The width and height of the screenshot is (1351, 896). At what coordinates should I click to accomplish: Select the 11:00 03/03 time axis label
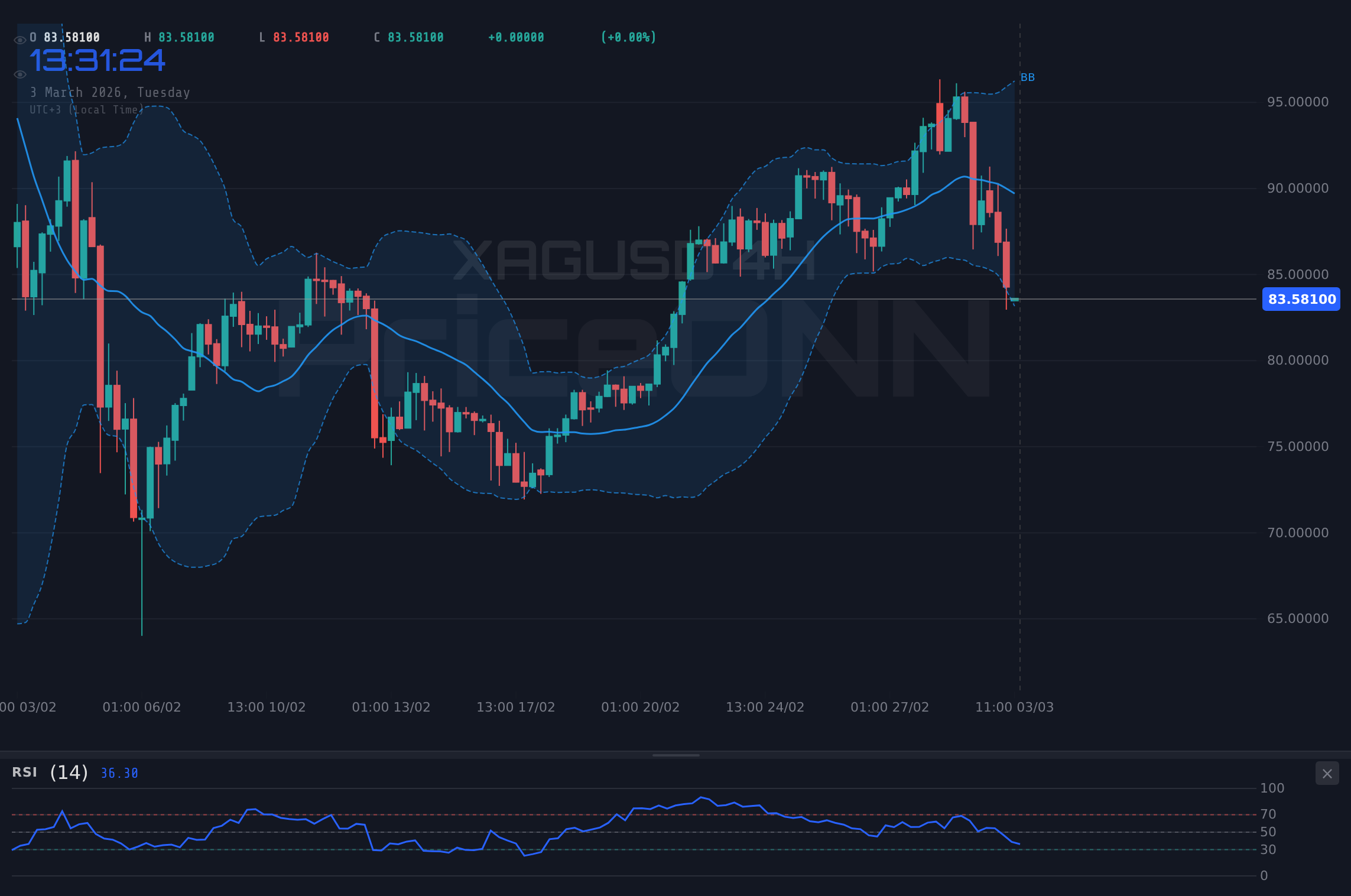tap(1015, 707)
